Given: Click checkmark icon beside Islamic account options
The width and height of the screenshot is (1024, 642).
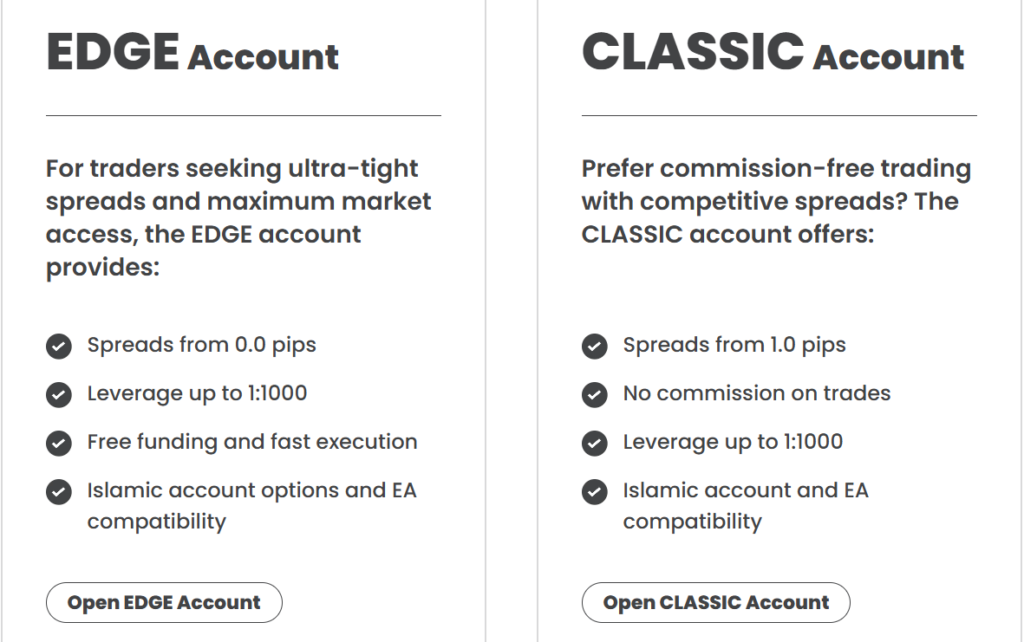Looking at the screenshot, I should click(x=59, y=491).
